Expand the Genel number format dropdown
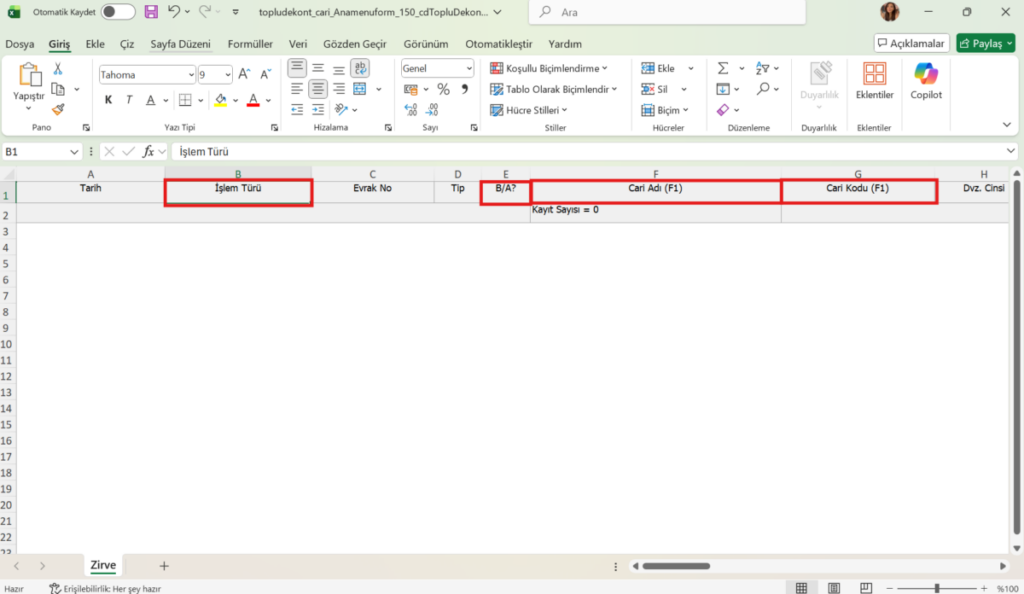Screen dimensions: 1024x594 437,68
